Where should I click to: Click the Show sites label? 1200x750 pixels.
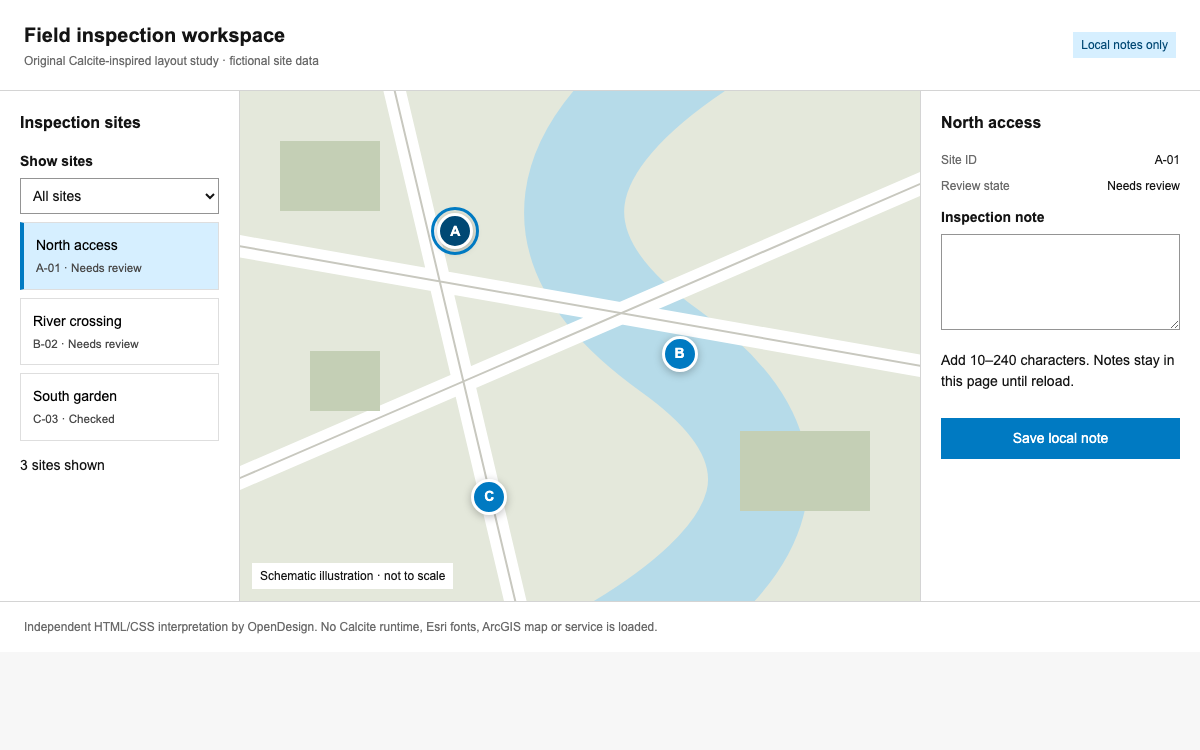pyautogui.click(x=56, y=161)
